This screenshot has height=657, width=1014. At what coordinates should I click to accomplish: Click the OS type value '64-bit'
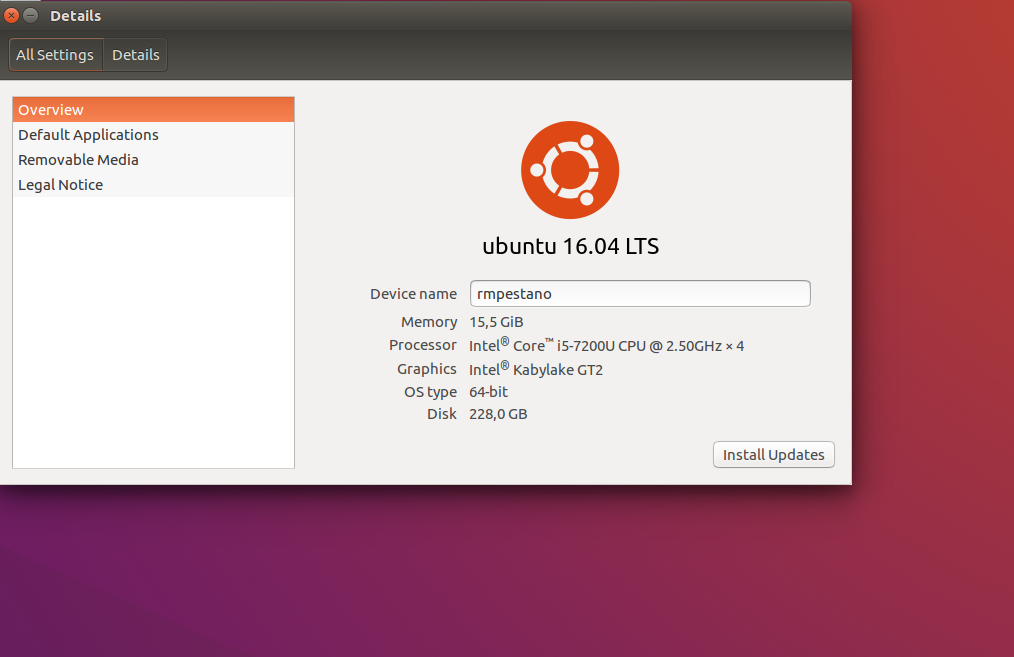(488, 392)
